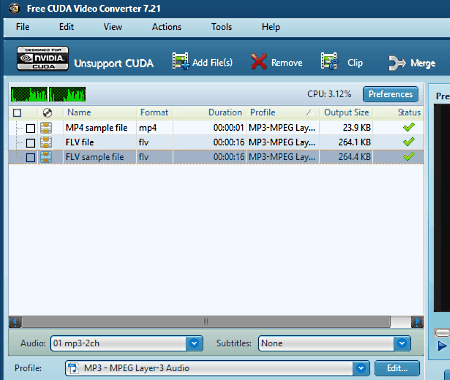Image resolution: width=450 pixels, height=380 pixels.
Task: Click the MP3 - MPEG Layer-3 Audio profile box
Action: pyautogui.click(x=217, y=368)
